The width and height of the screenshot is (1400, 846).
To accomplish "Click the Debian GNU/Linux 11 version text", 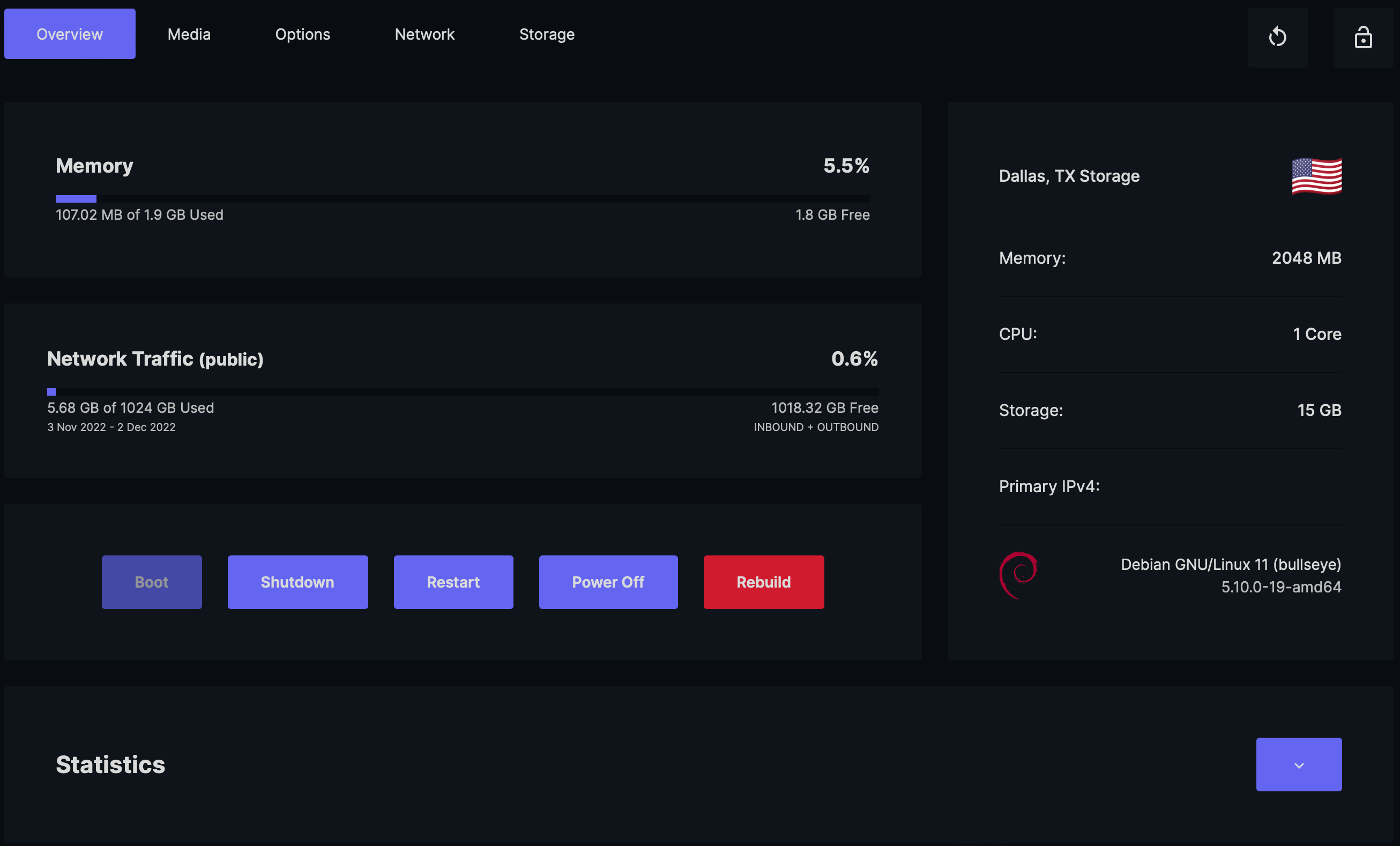I will pos(1230,564).
